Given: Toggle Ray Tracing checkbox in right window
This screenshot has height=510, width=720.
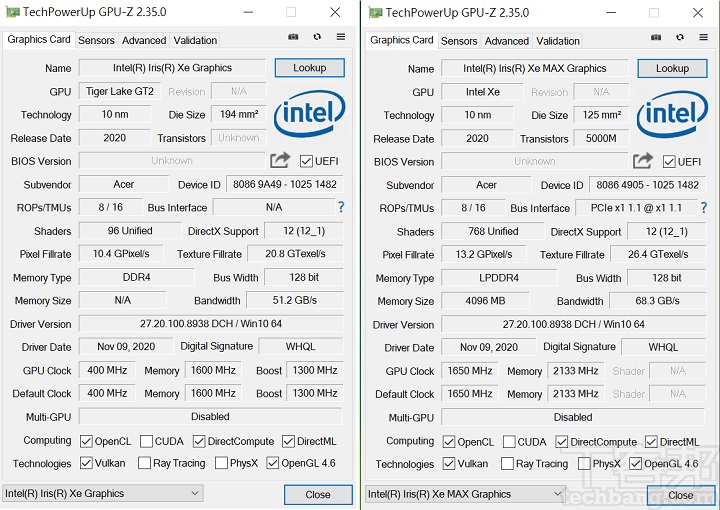Looking at the screenshot, I should coord(508,464).
